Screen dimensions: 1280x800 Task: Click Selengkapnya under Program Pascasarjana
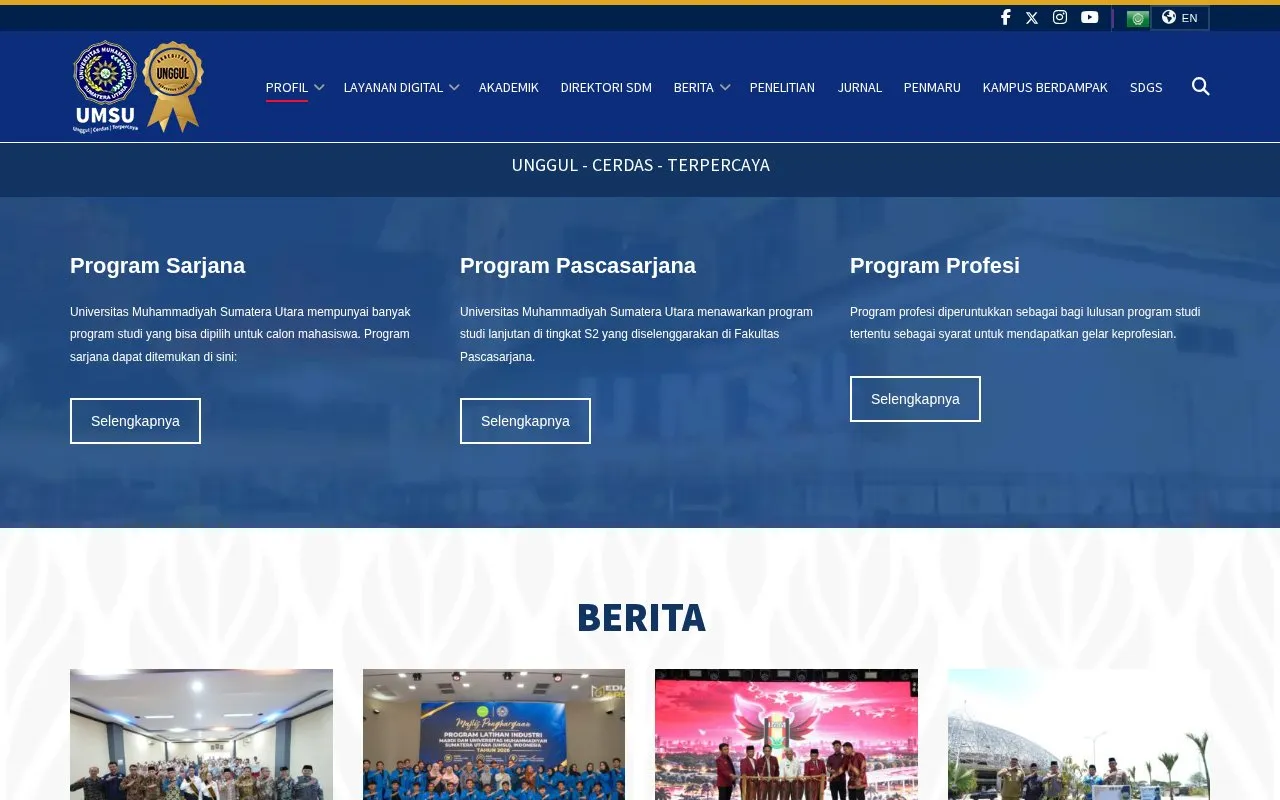(x=525, y=421)
